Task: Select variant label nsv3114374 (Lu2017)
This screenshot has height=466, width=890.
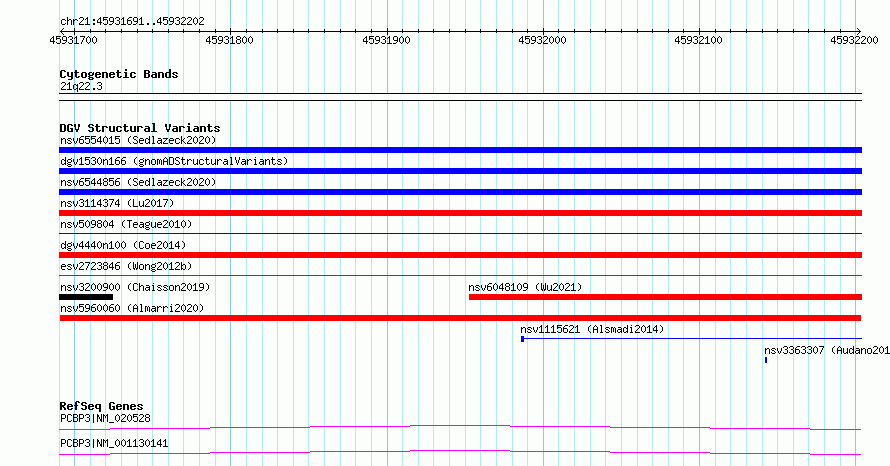Action: (117, 203)
